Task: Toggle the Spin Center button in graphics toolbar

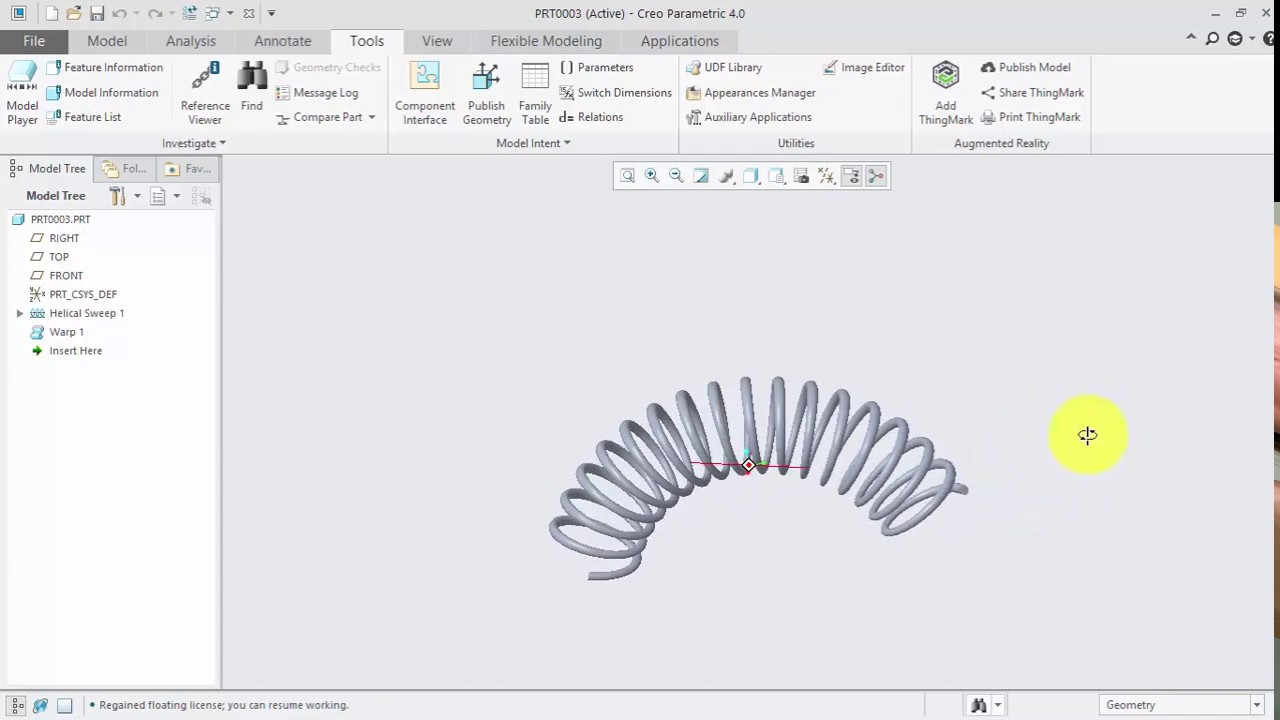Action: 876,176
